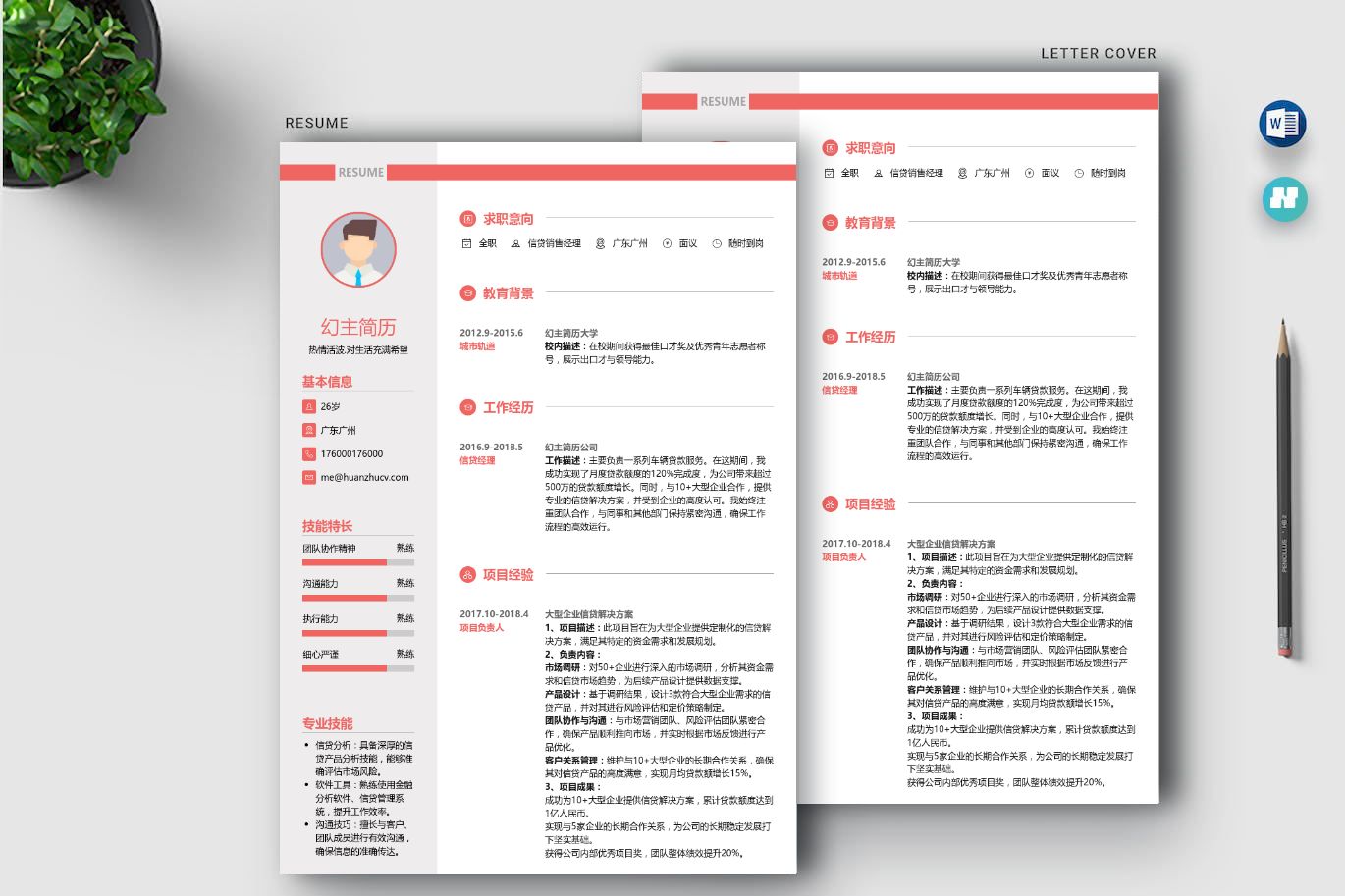Click the 基本信息 heading
1345x896 pixels.
tap(327, 382)
